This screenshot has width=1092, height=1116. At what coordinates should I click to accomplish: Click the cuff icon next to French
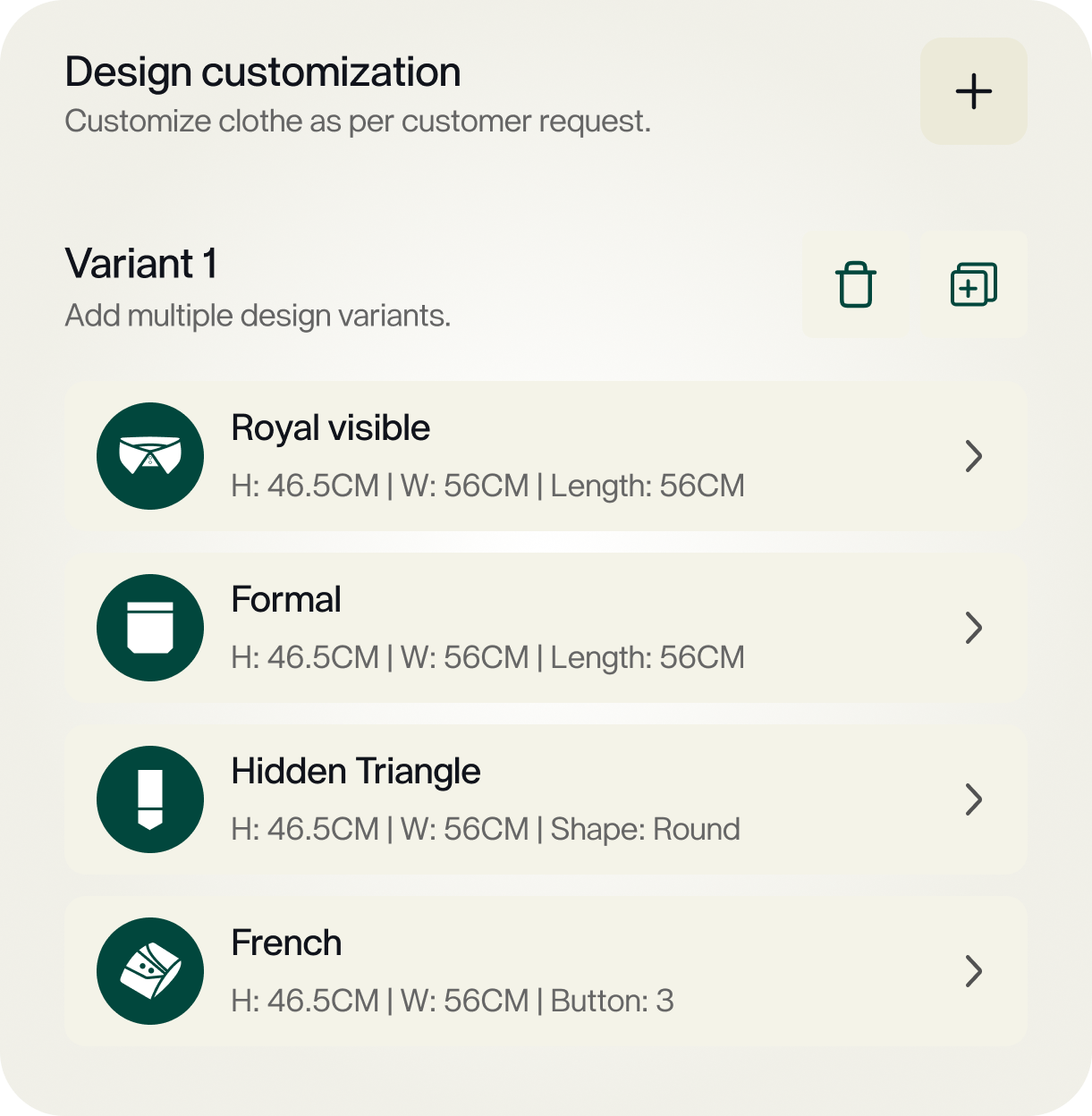[150, 971]
